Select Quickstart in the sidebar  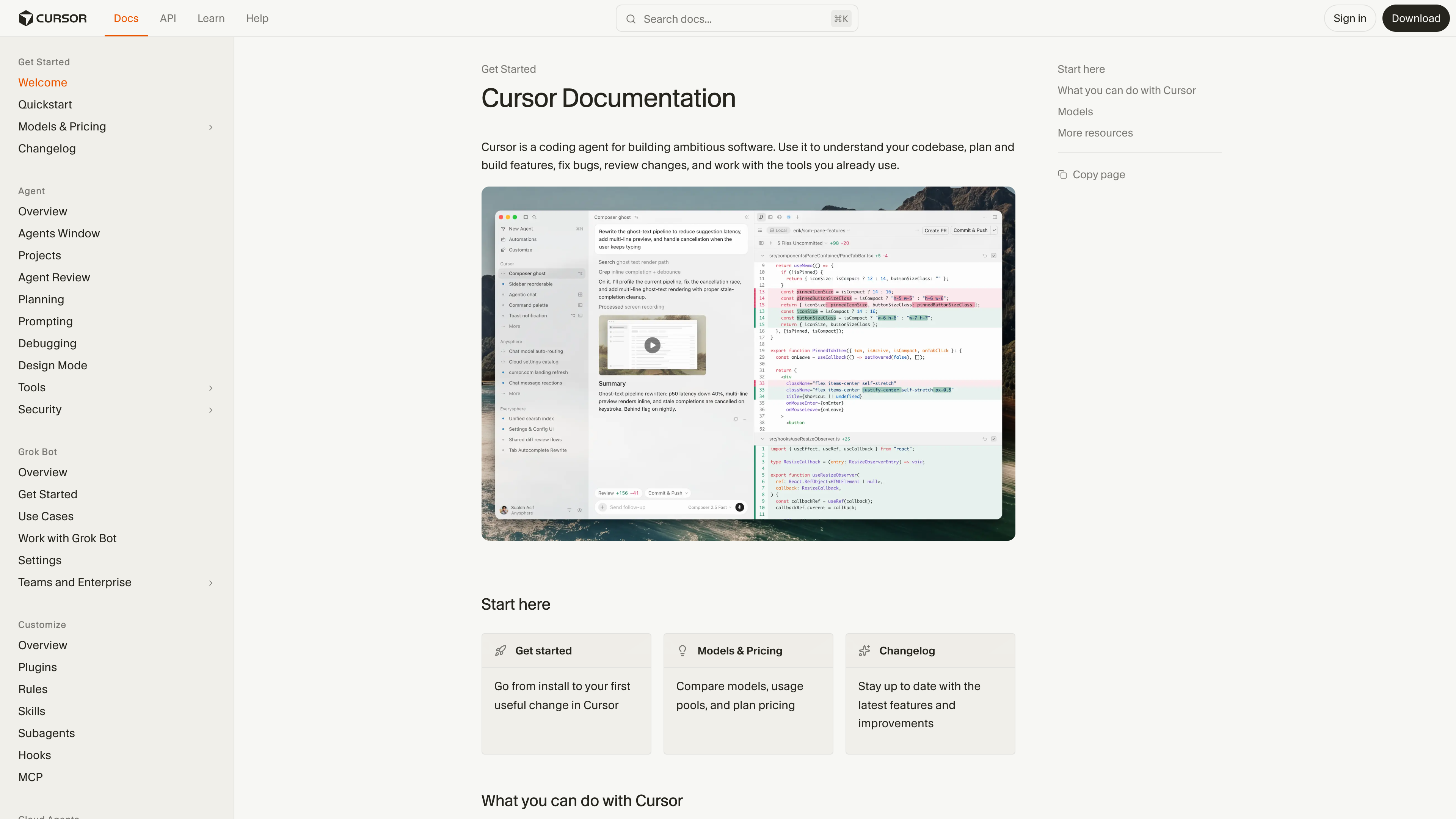click(45, 105)
